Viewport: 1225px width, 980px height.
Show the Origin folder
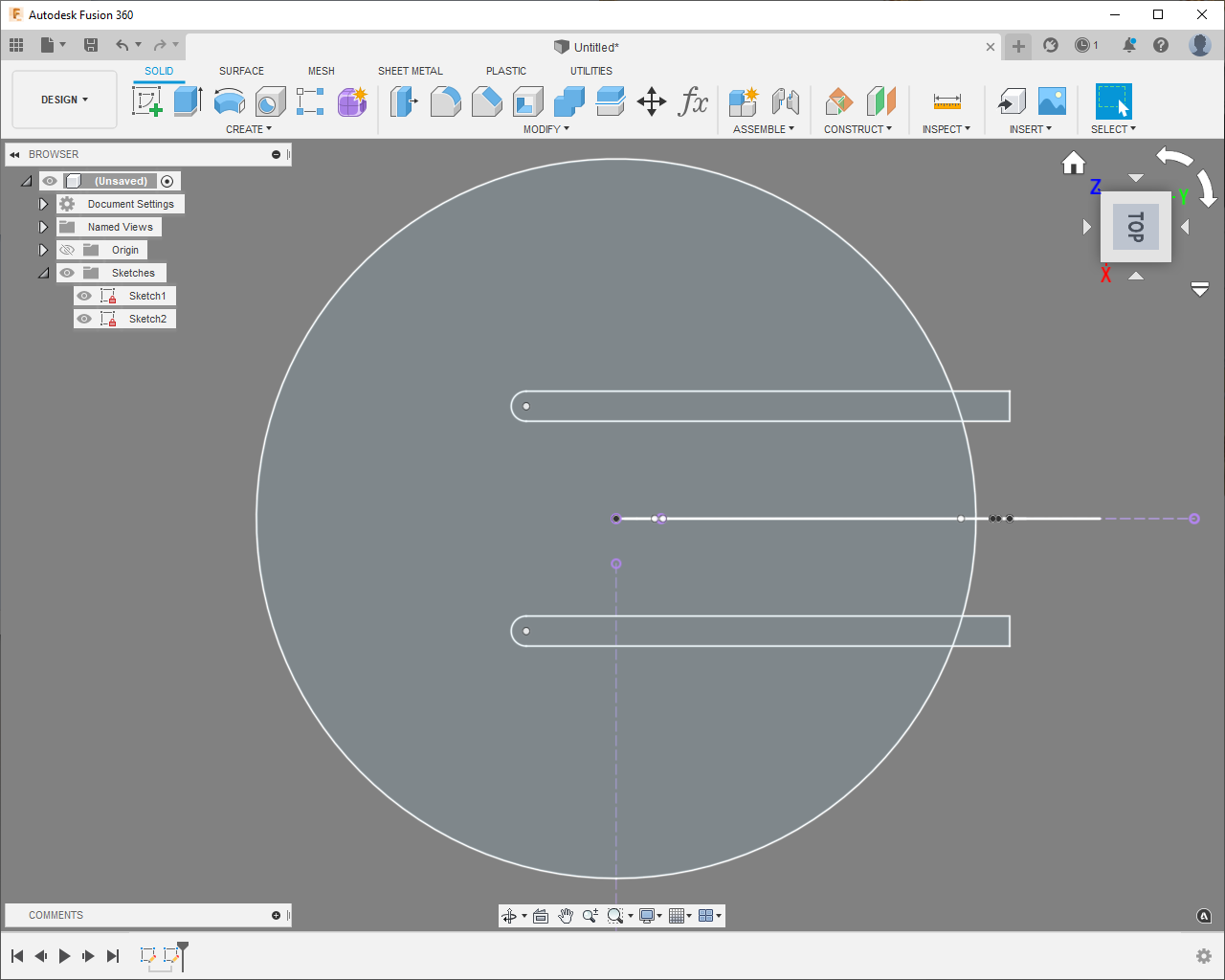tap(67, 250)
